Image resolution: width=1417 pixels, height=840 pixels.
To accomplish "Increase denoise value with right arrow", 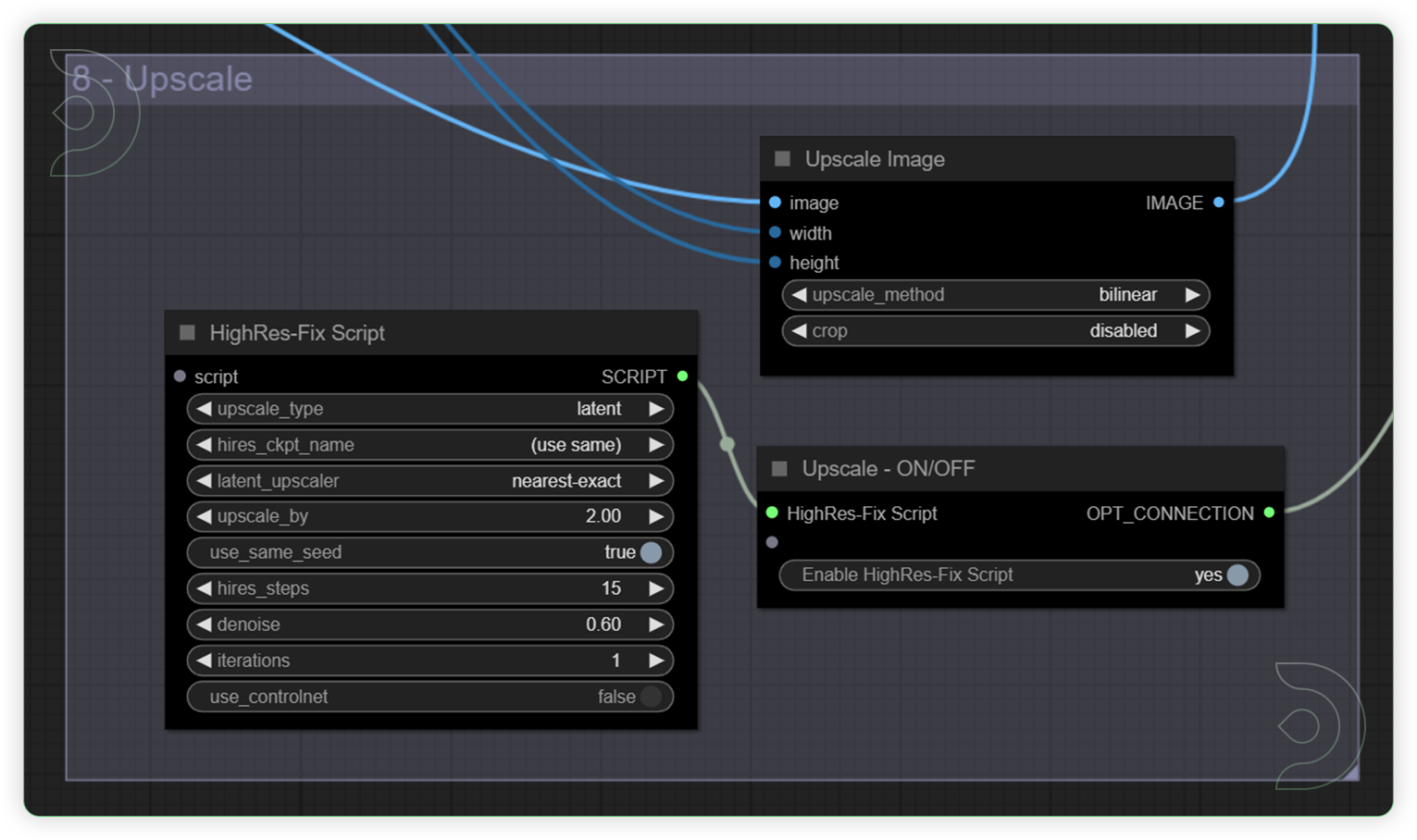I will pos(656,624).
